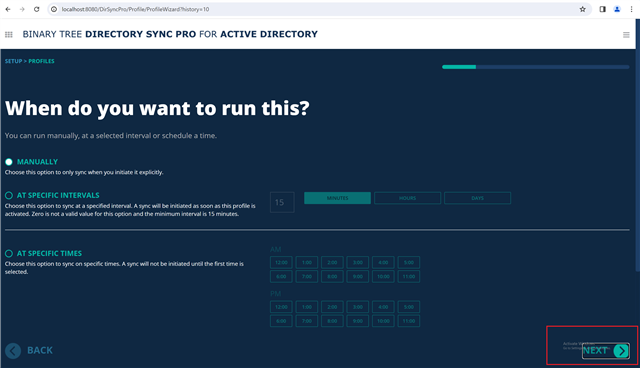Select the AT SPECIFIC INTERVALS radio option
This screenshot has height=368, width=640.
coord(9,195)
